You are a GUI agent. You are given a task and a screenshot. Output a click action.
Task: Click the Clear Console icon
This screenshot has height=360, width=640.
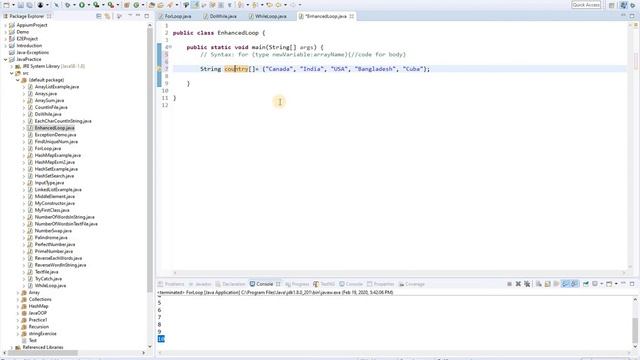click(539, 284)
